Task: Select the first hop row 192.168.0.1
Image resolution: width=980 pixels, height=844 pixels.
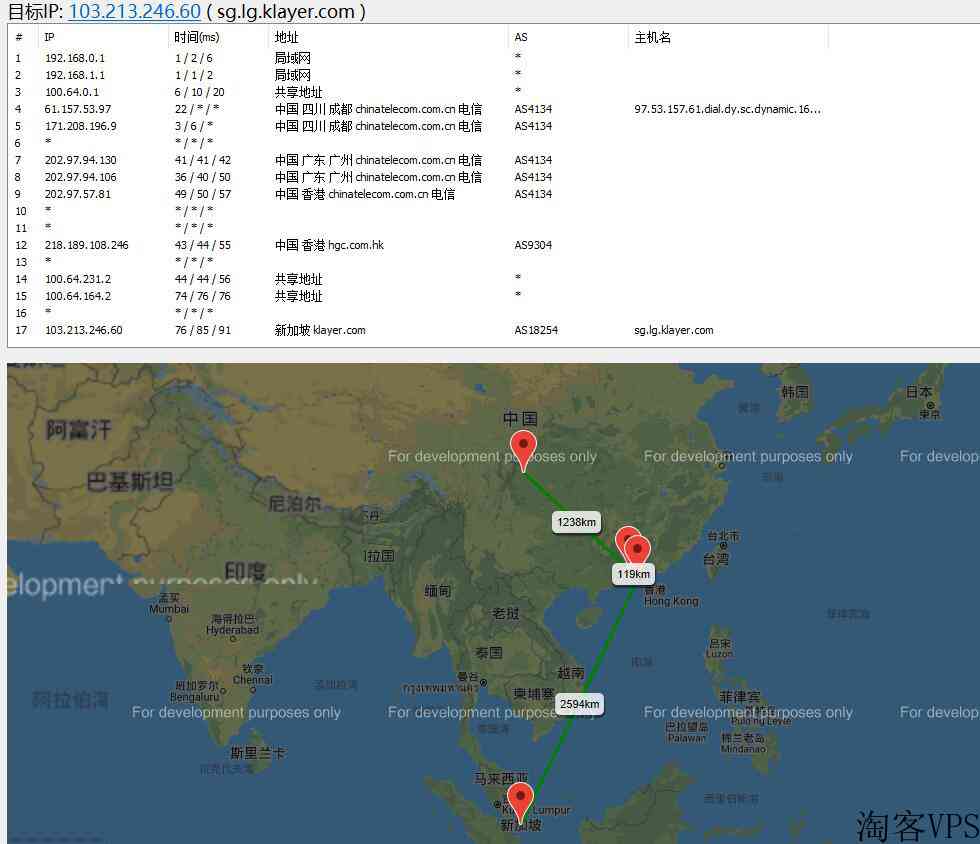Action: [x=75, y=58]
